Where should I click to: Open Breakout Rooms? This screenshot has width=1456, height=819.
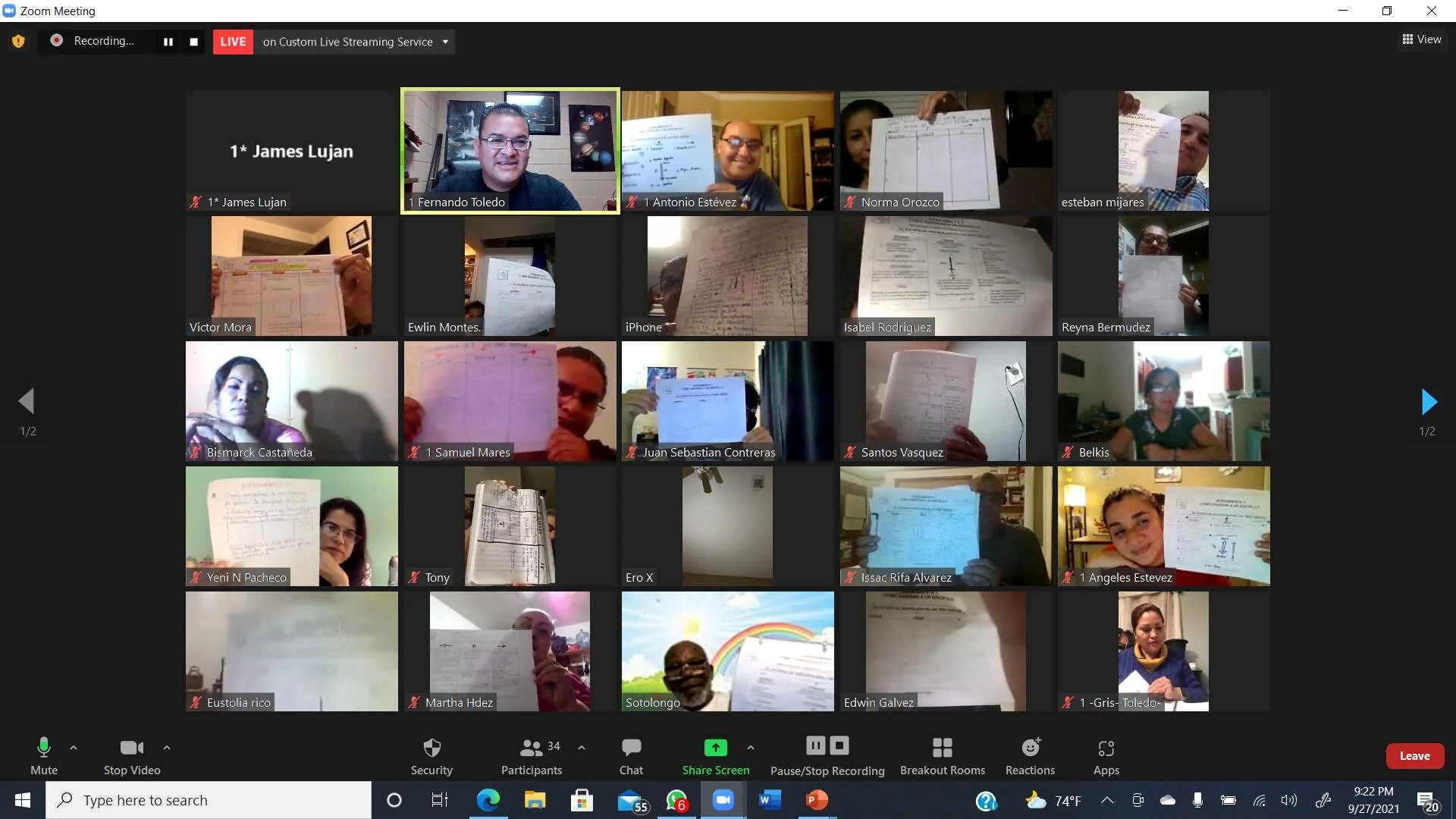tap(942, 755)
